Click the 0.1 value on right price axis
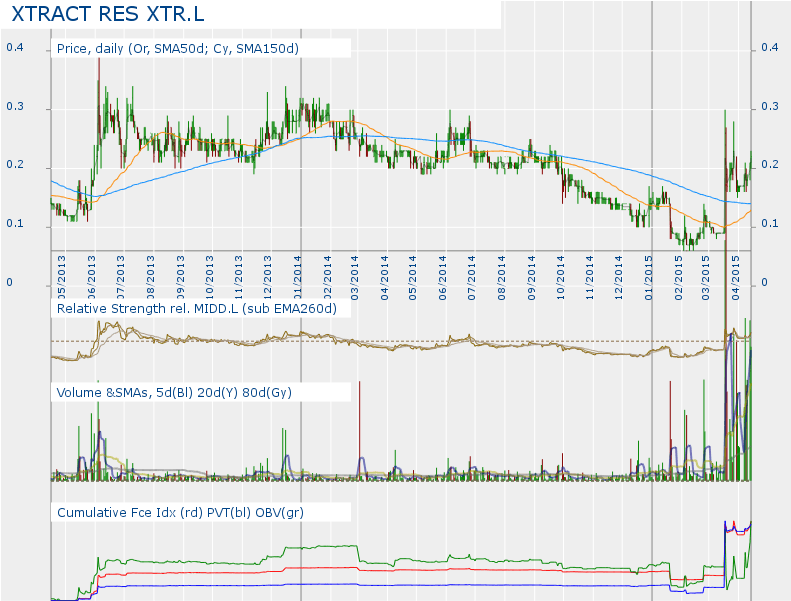 tap(770, 224)
